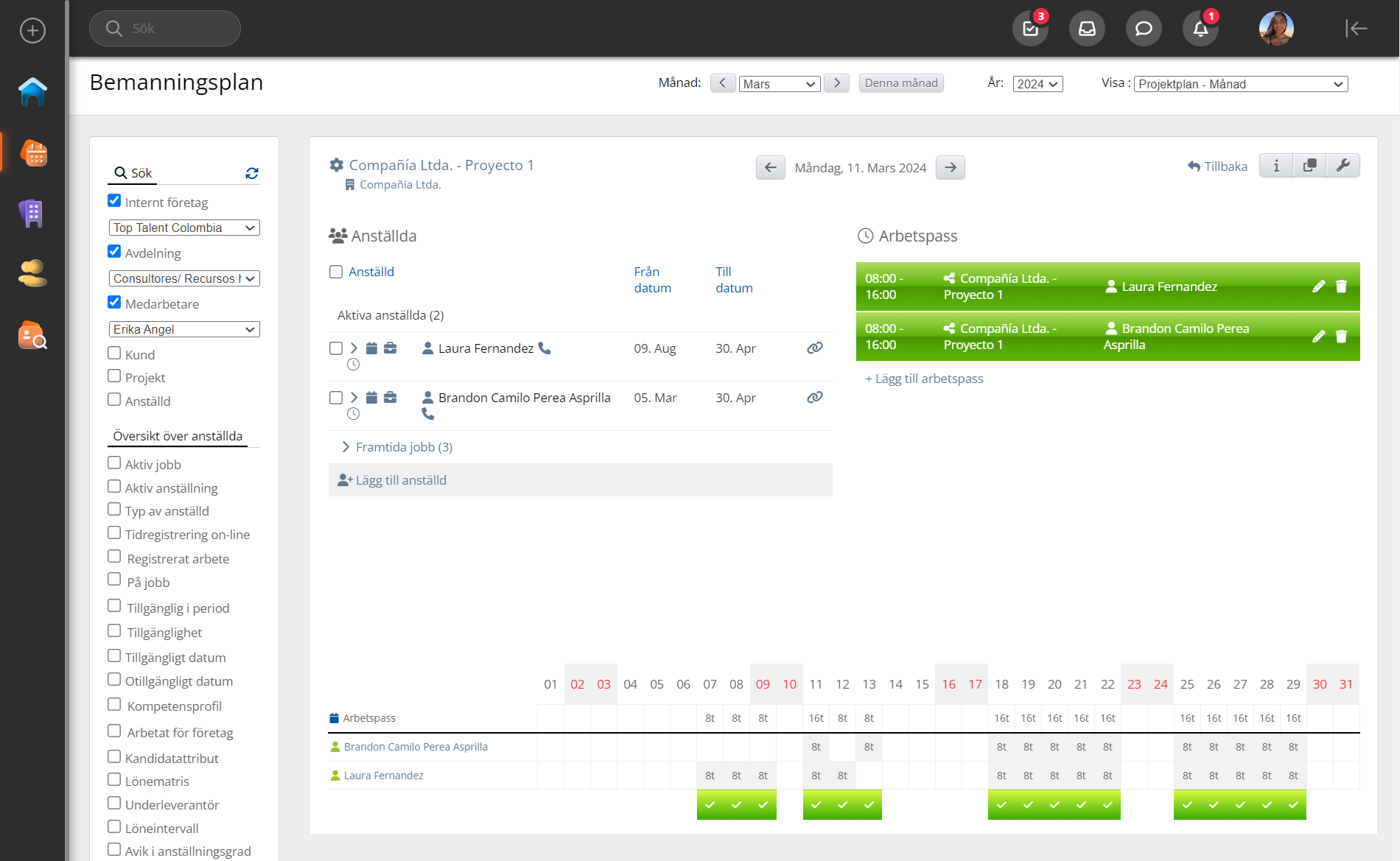The height and width of the screenshot is (861, 1400).
Task: Tick the Aktiv jobb checkbox
Action: click(114, 463)
